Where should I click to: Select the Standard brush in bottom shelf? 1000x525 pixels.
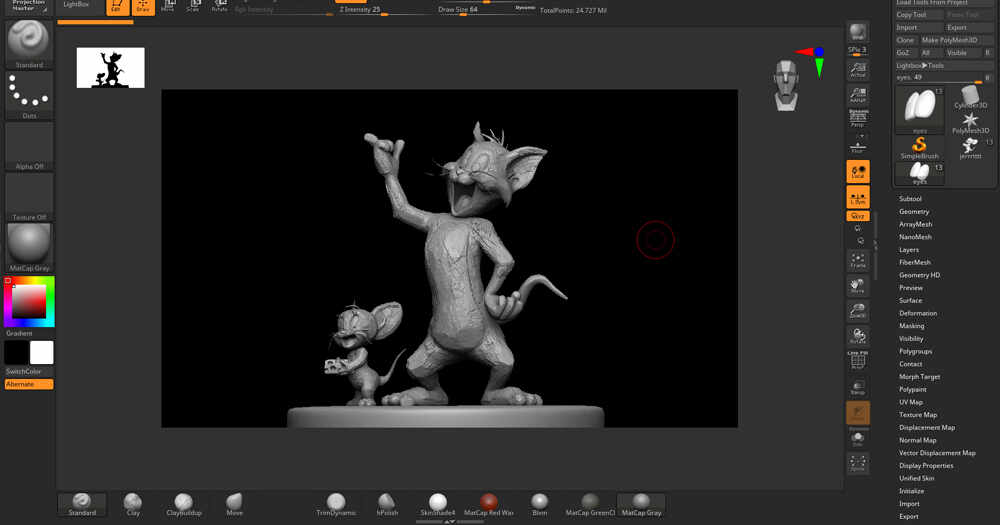[x=82, y=504]
